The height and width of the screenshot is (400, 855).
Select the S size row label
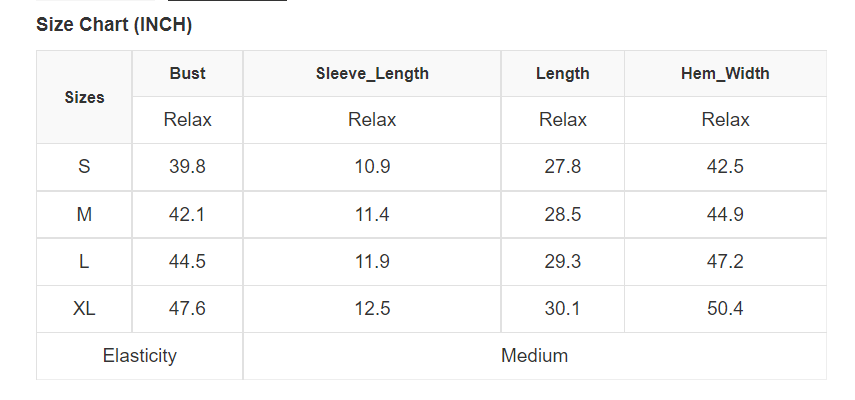point(84,167)
